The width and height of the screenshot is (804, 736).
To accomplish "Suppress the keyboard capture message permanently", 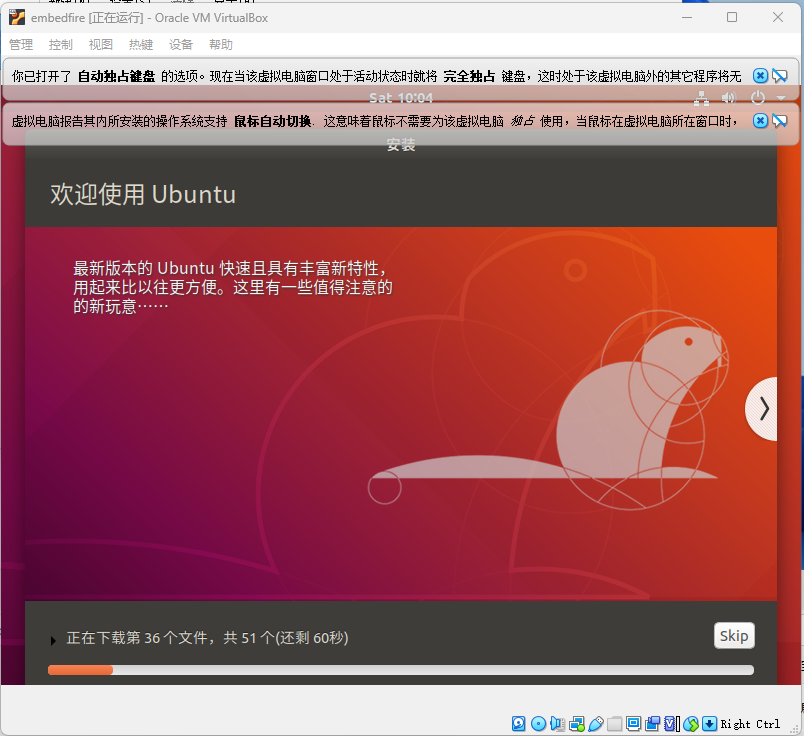I will tap(780, 76).
